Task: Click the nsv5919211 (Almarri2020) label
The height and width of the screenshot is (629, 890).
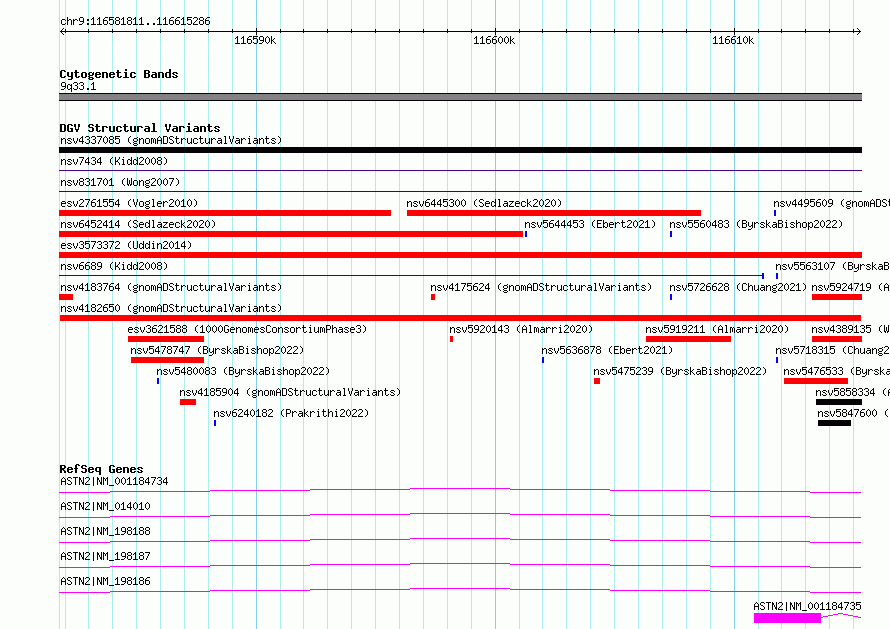Action: coord(717,329)
